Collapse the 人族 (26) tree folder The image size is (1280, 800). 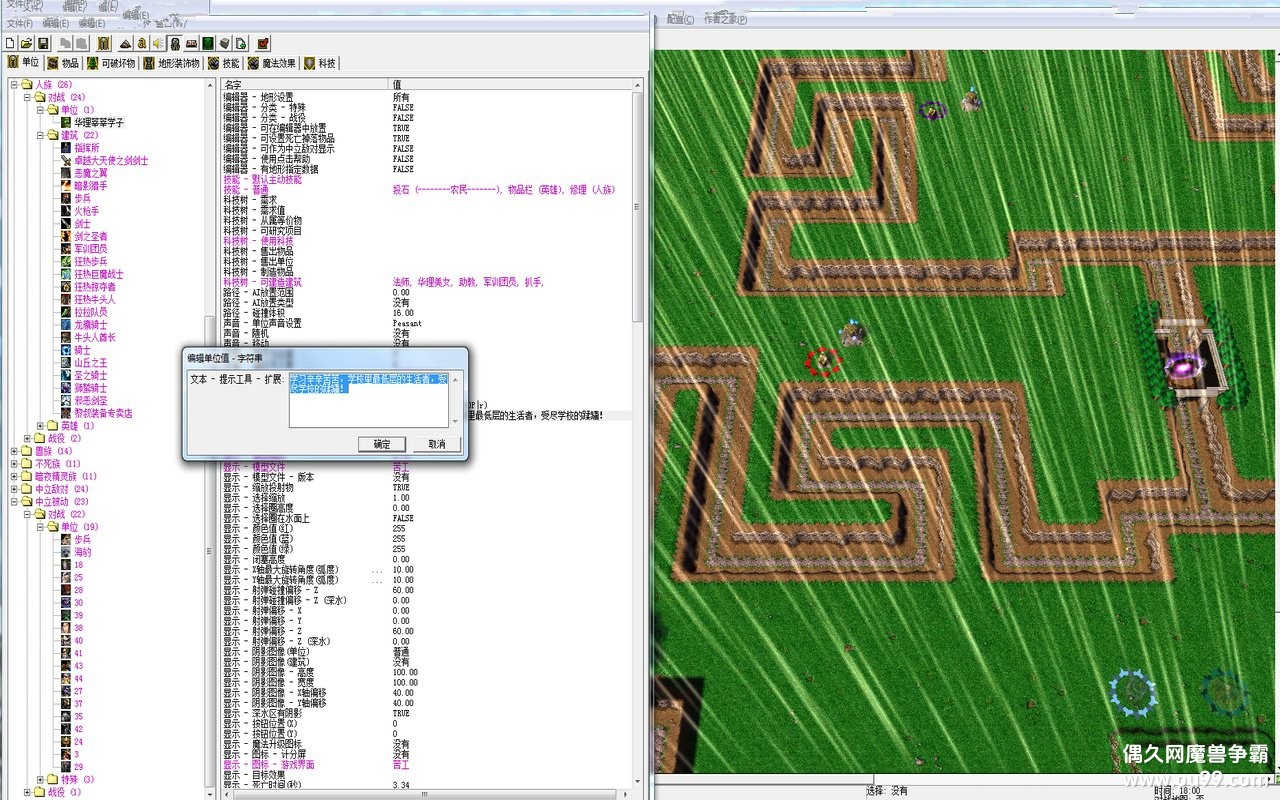(15, 84)
